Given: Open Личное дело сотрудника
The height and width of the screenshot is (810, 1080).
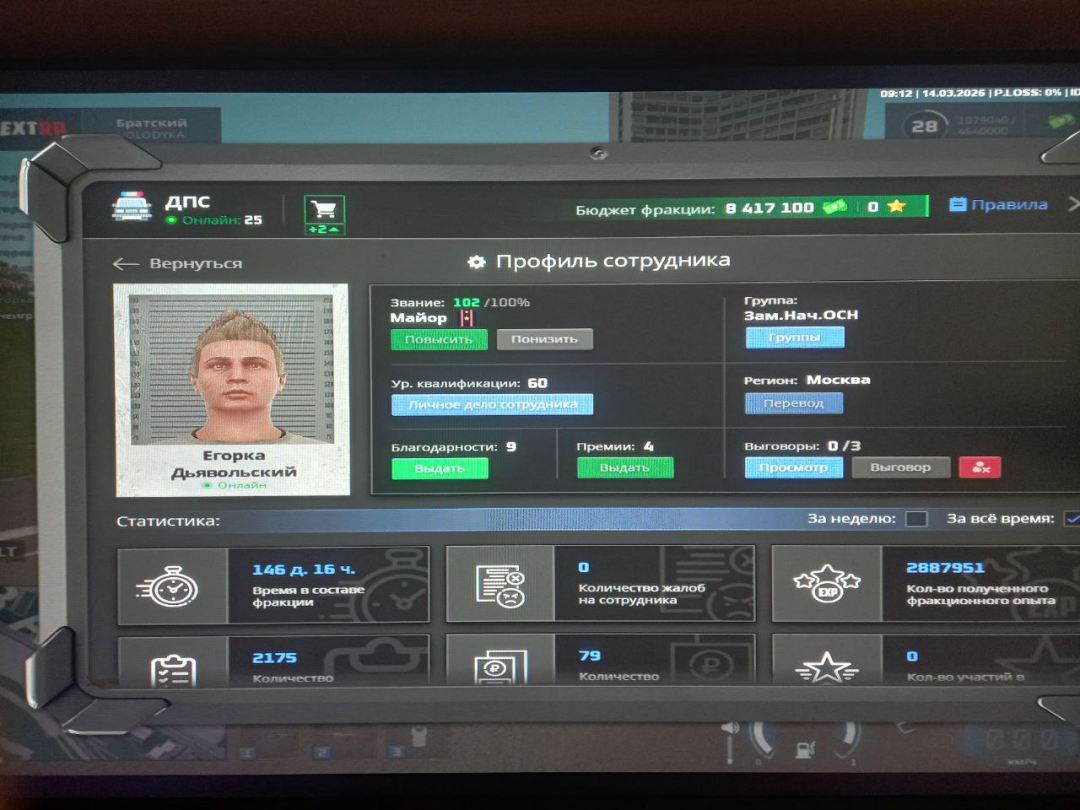Looking at the screenshot, I should 491,404.
